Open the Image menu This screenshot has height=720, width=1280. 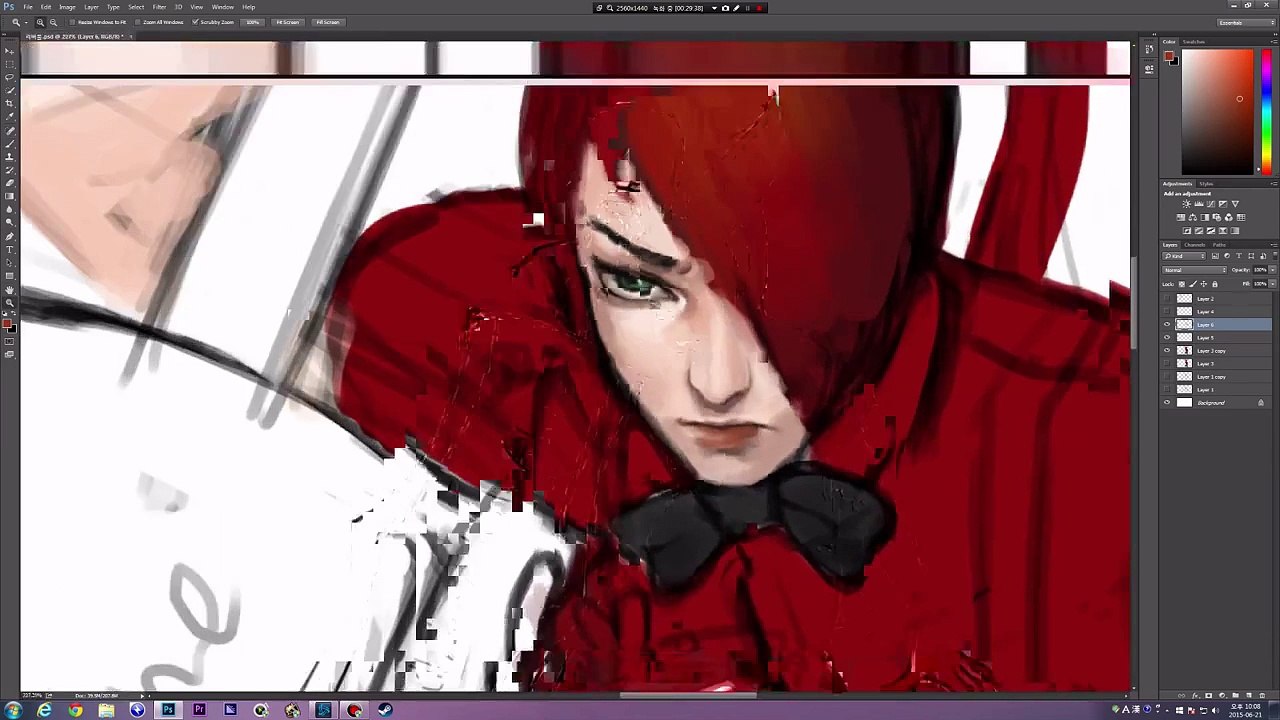pyautogui.click(x=67, y=7)
